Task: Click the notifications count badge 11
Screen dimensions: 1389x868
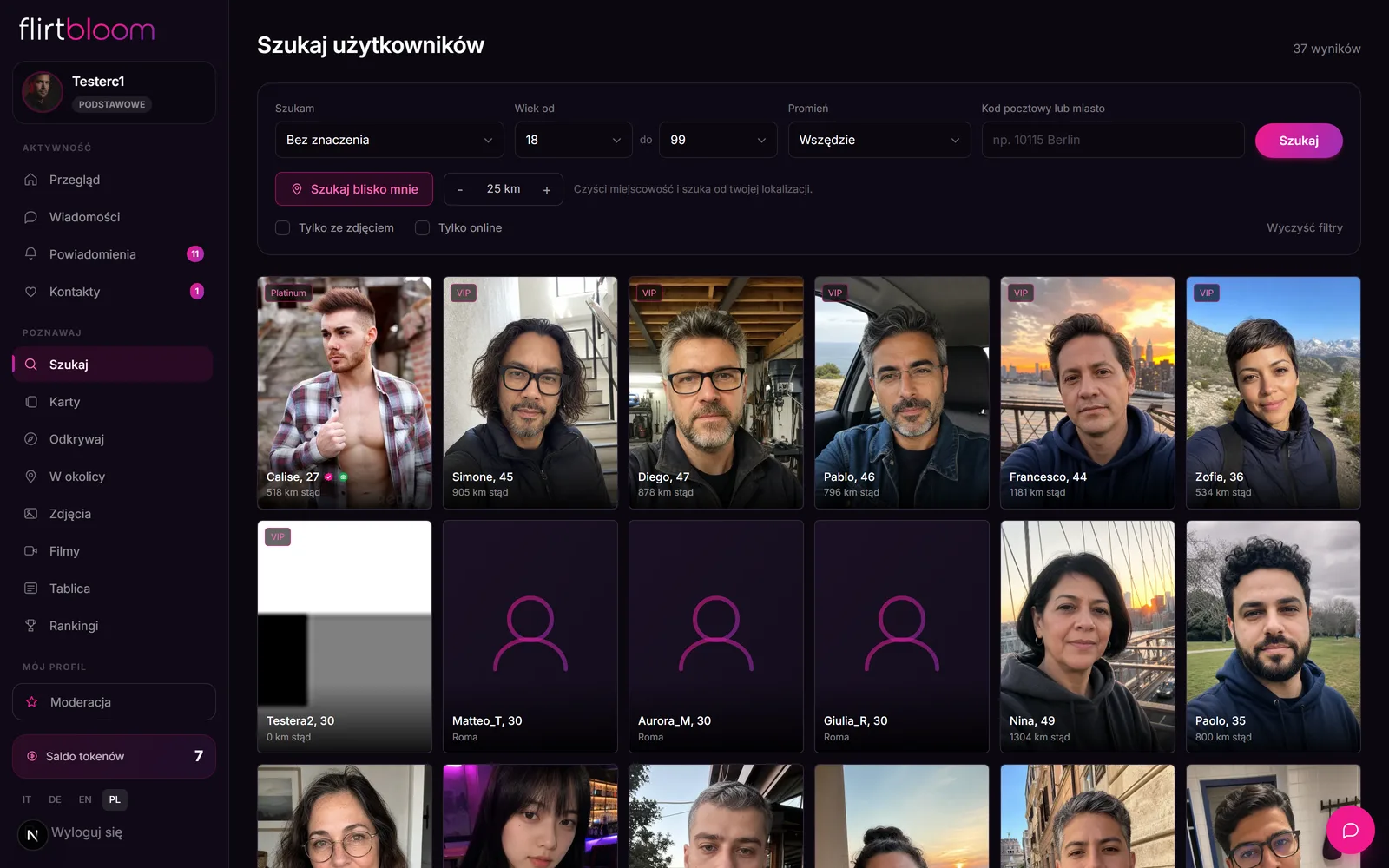Action: coord(195,254)
